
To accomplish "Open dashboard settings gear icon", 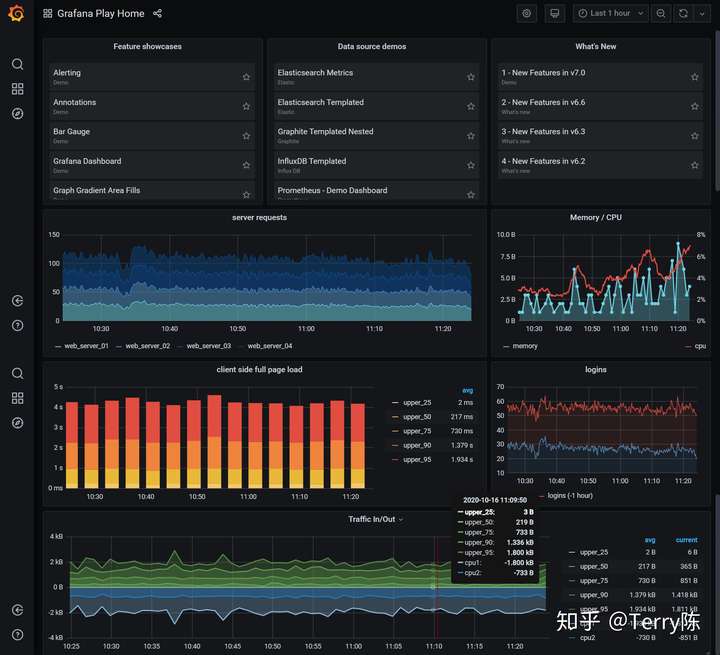I will pyautogui.click(x=527, y=13).
